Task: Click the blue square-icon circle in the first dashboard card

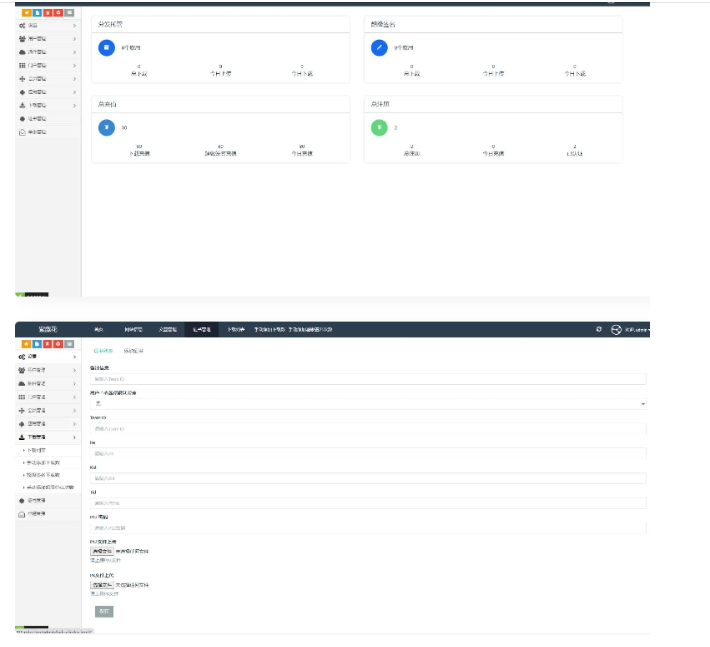Action: [x=105, y=47]
